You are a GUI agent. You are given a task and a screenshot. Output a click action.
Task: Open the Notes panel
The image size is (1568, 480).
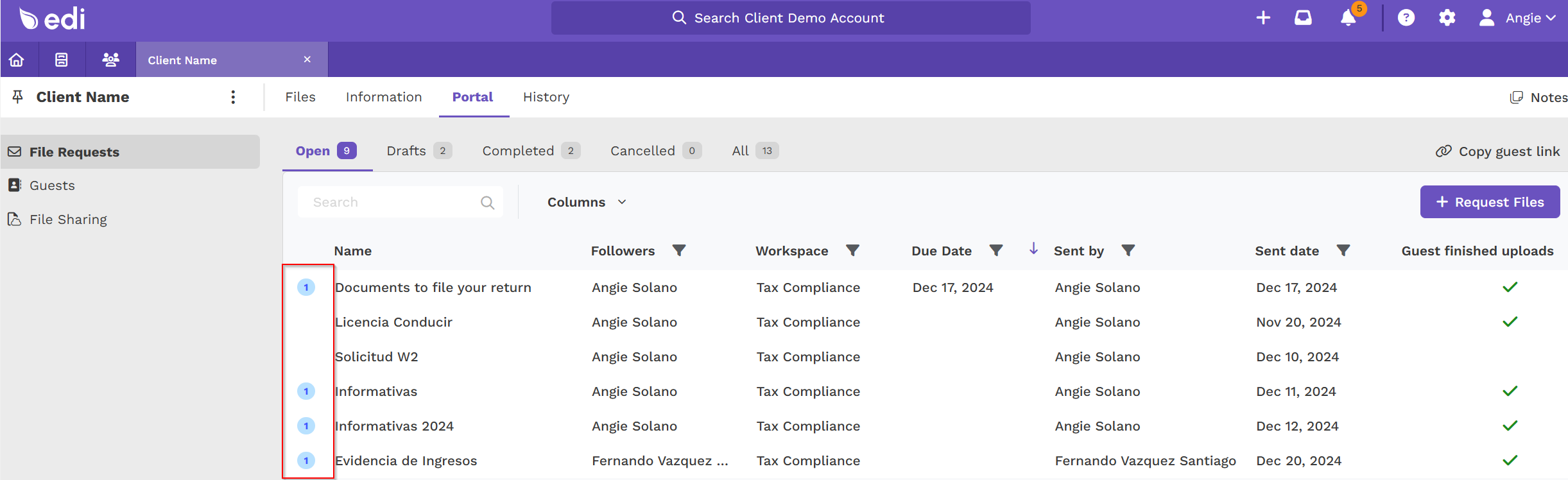[x=1538, y=98]
